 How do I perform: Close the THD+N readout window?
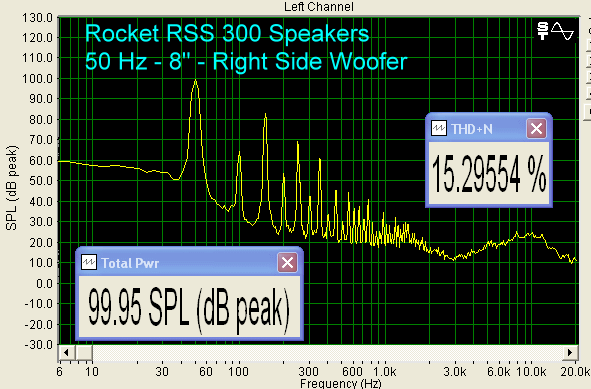(536, 129)
